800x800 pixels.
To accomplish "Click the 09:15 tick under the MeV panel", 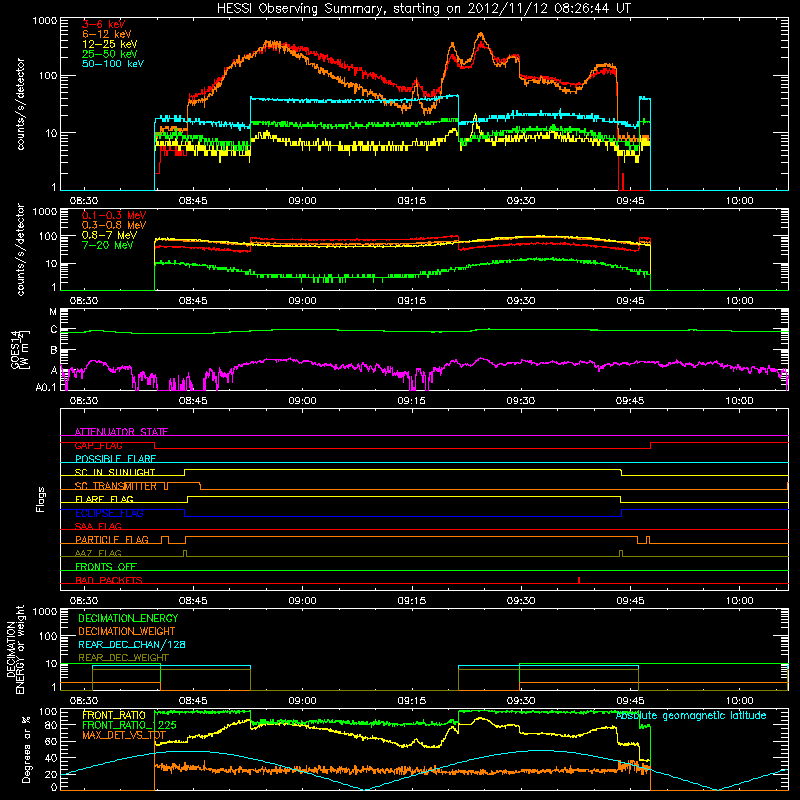I will pos(412,301).
